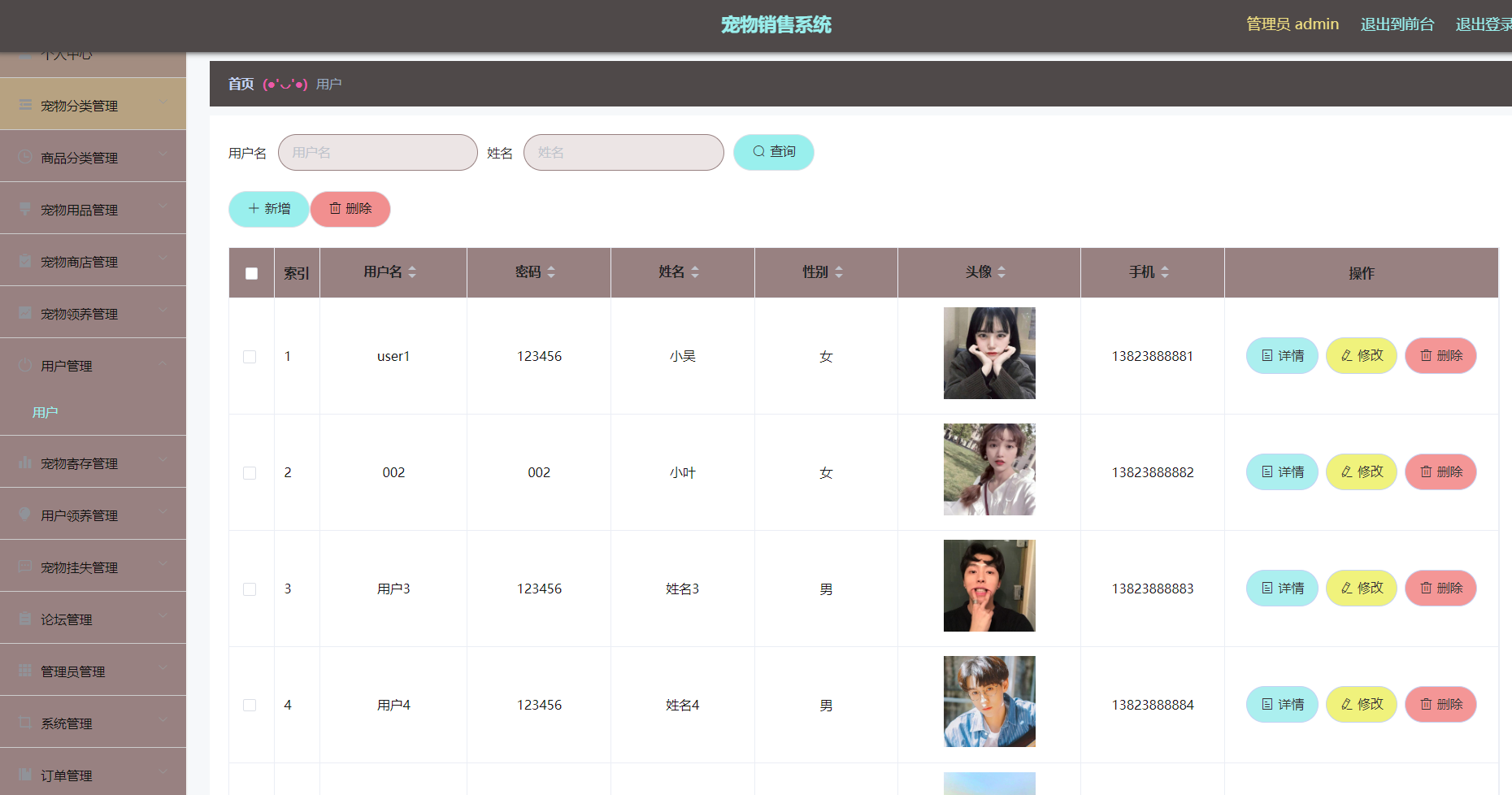Viewport: 1512px width, 795px height.
Task: Click 修改 for user1
Action: pos(1362,356)
